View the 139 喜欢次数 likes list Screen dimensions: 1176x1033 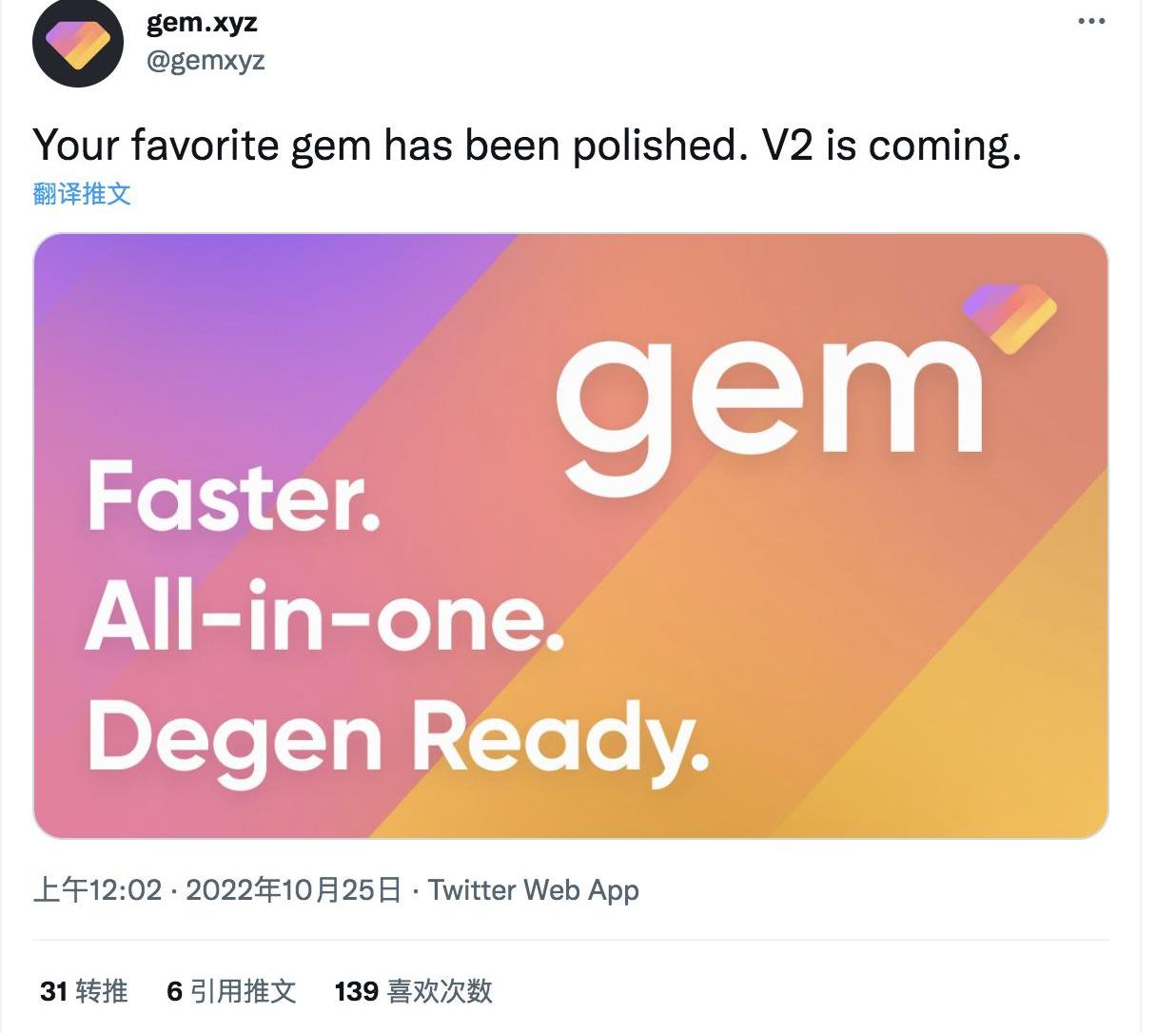pos(413,991)
